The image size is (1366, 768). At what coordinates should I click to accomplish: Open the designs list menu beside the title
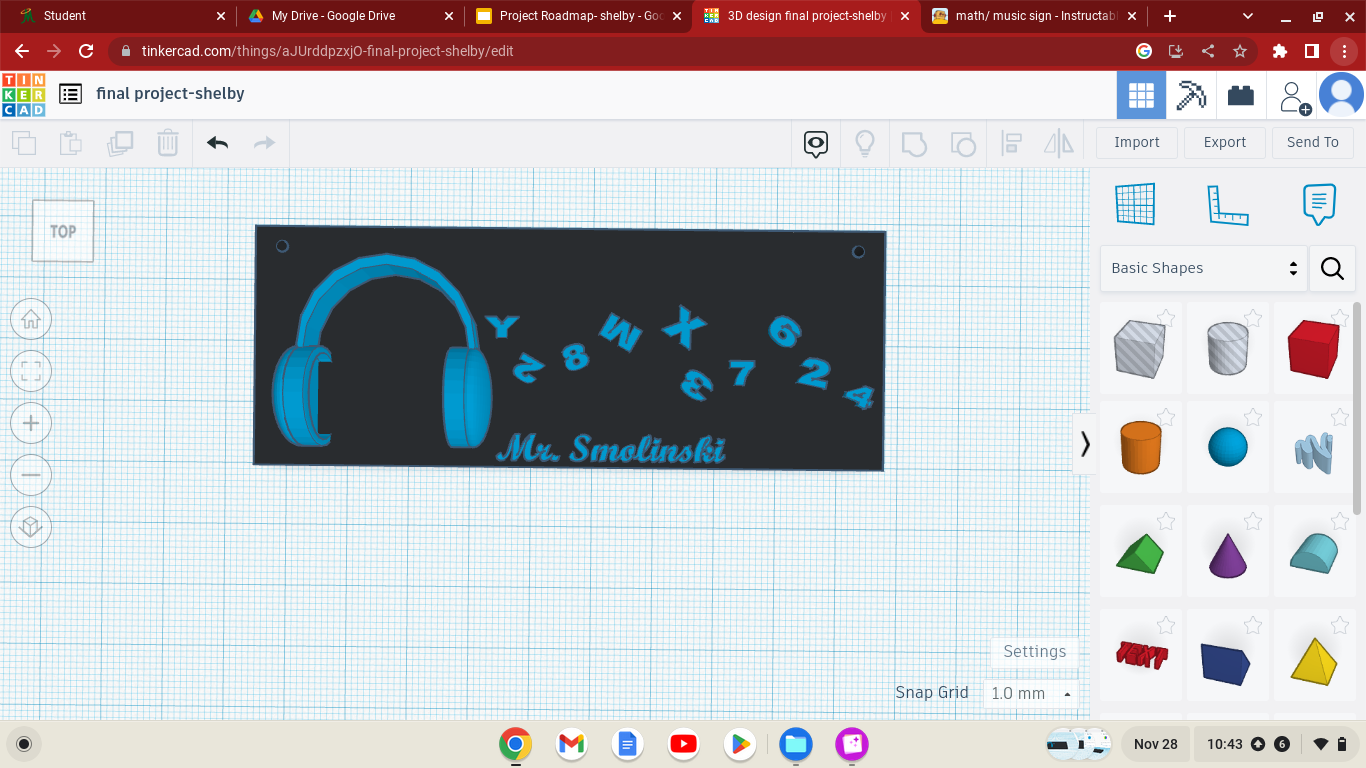pos(69,93)
